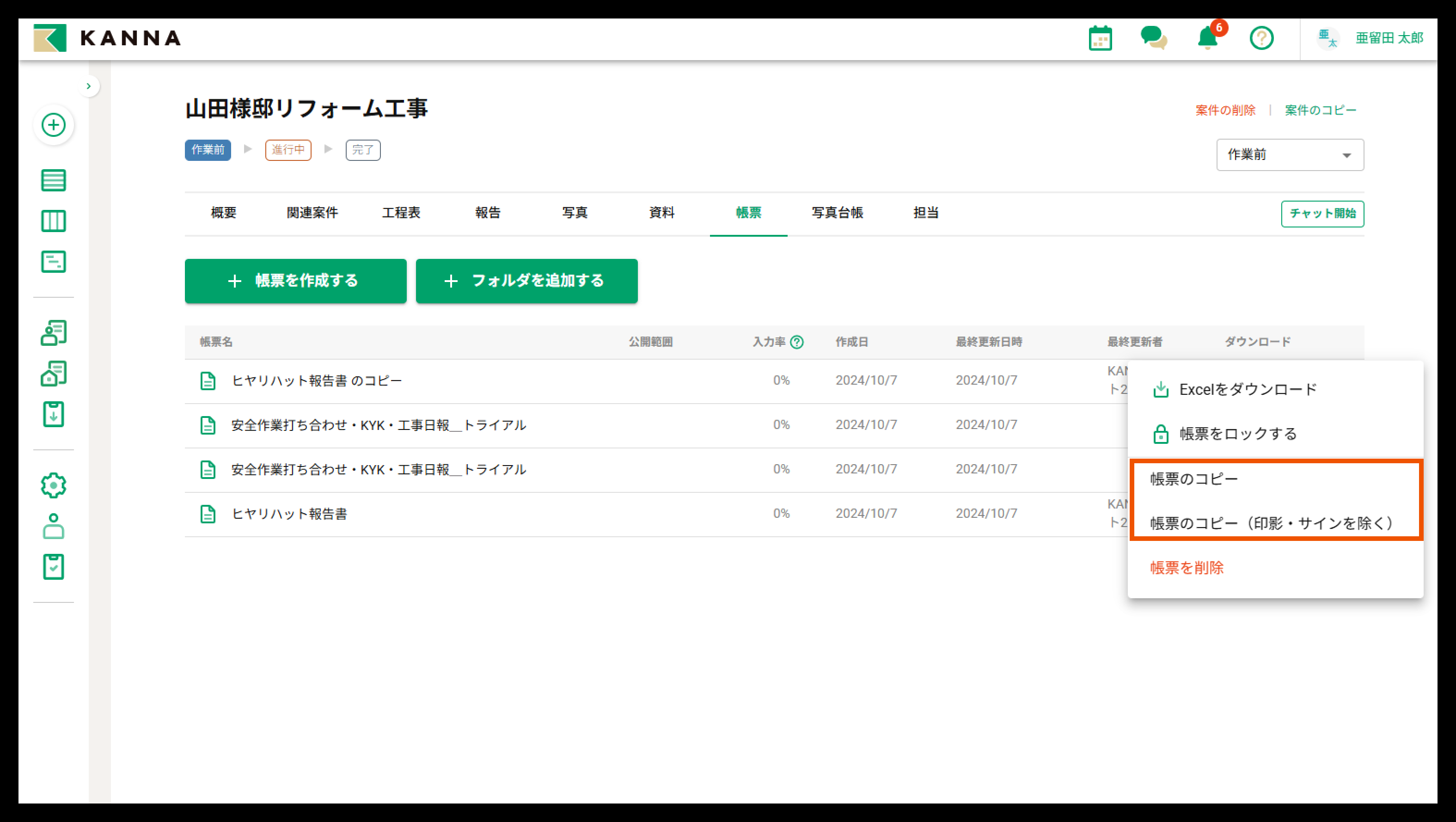Select the 進行中 status chip
This screenshot has width=1456, height=822.
point(288,150)
